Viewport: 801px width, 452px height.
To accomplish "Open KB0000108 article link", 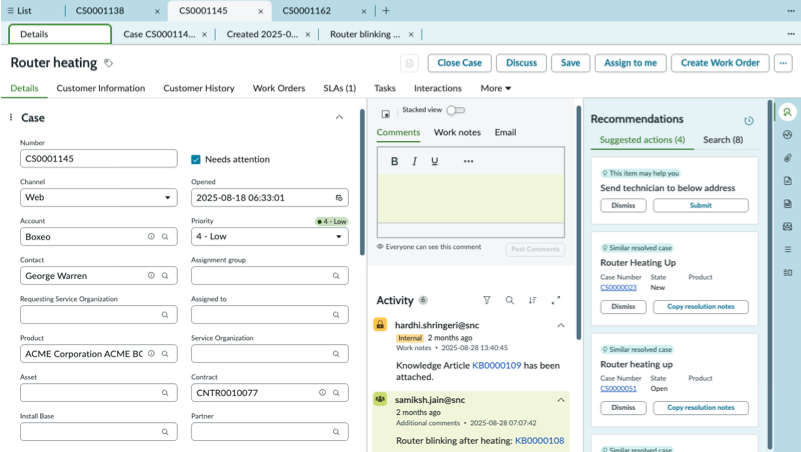I will pos(539,441).
